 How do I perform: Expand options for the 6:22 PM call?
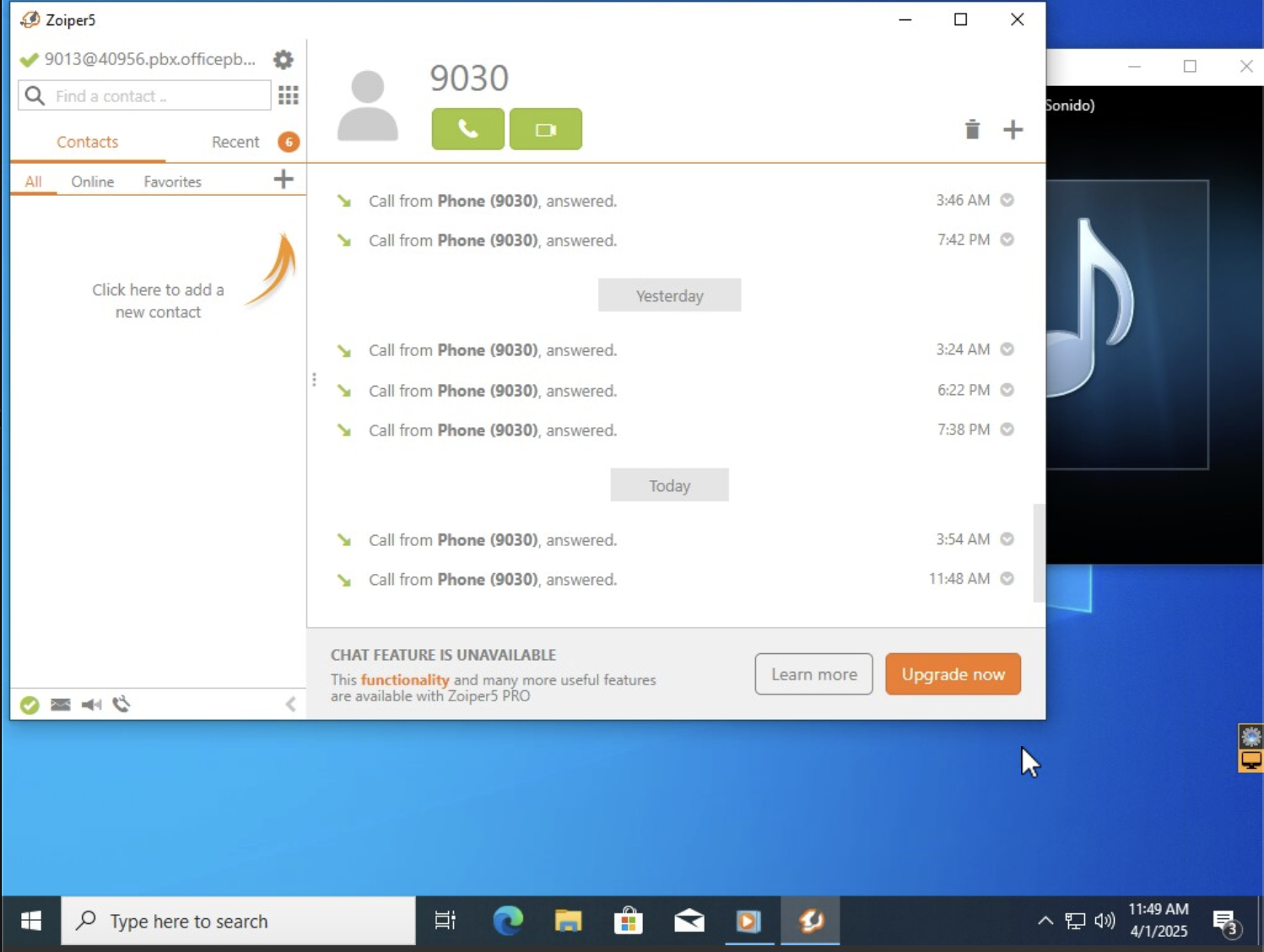(1007, 390)
